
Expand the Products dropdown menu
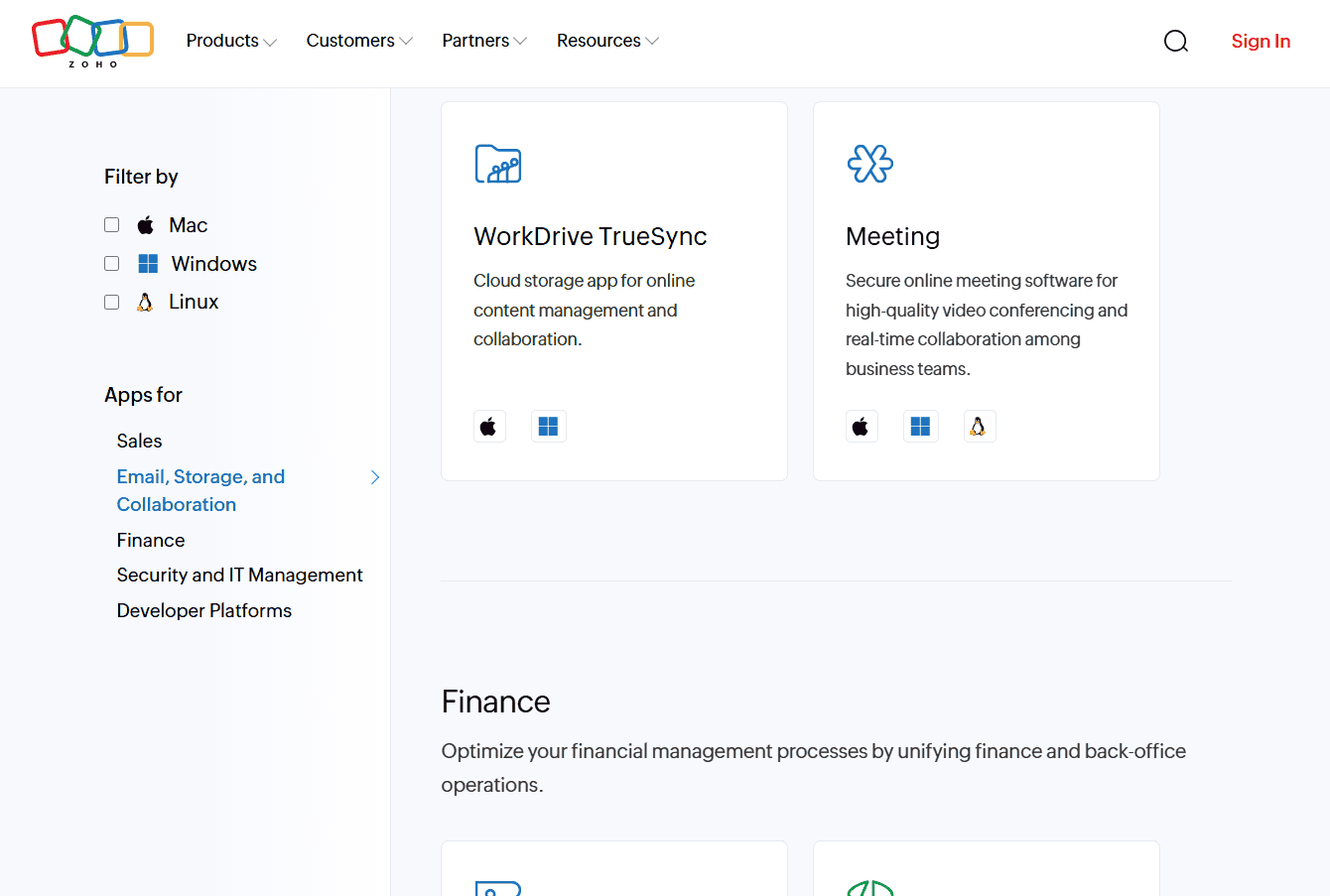(x=231, y=41)
